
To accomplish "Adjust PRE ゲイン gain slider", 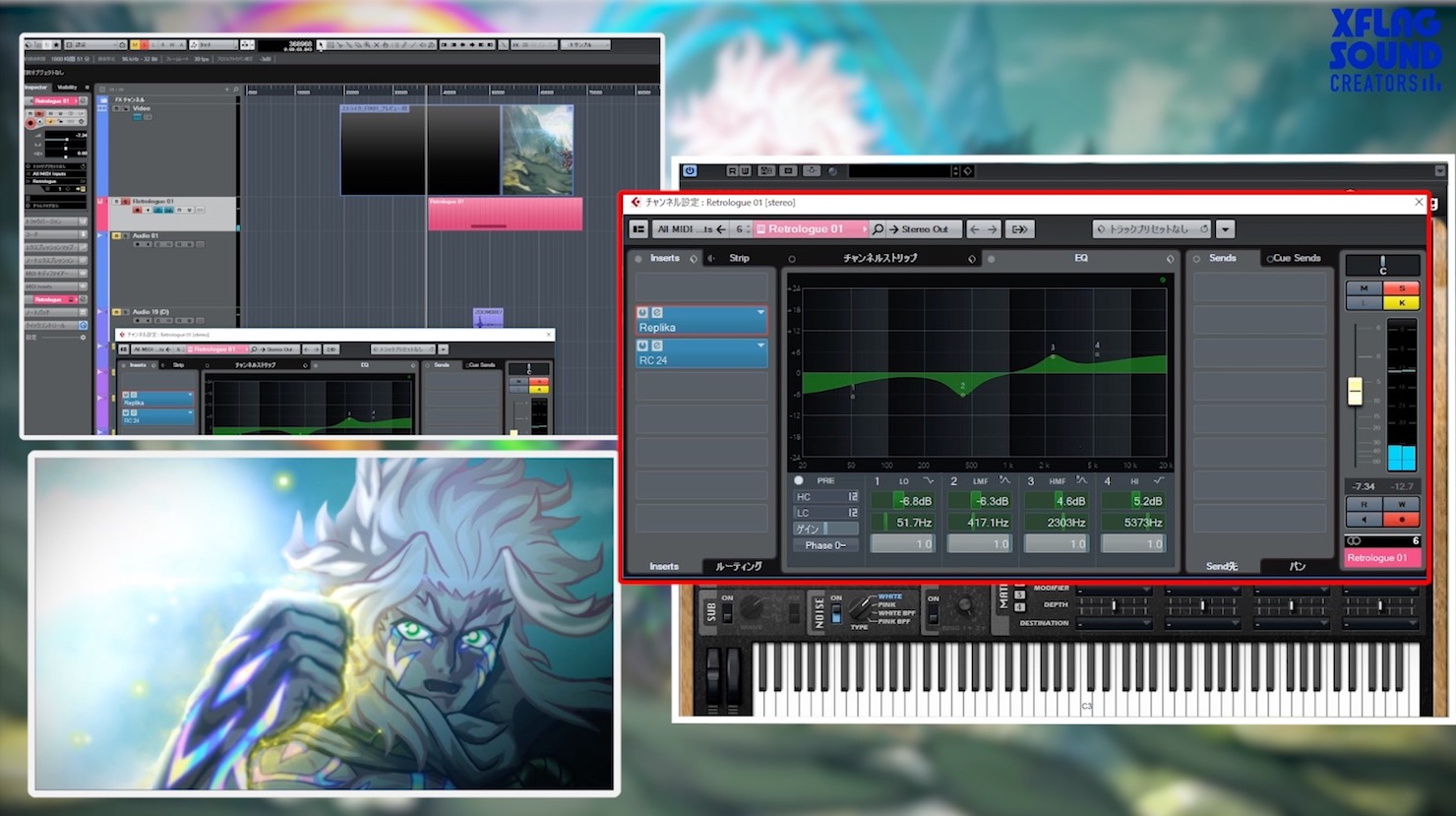I will tap(825, 529).
